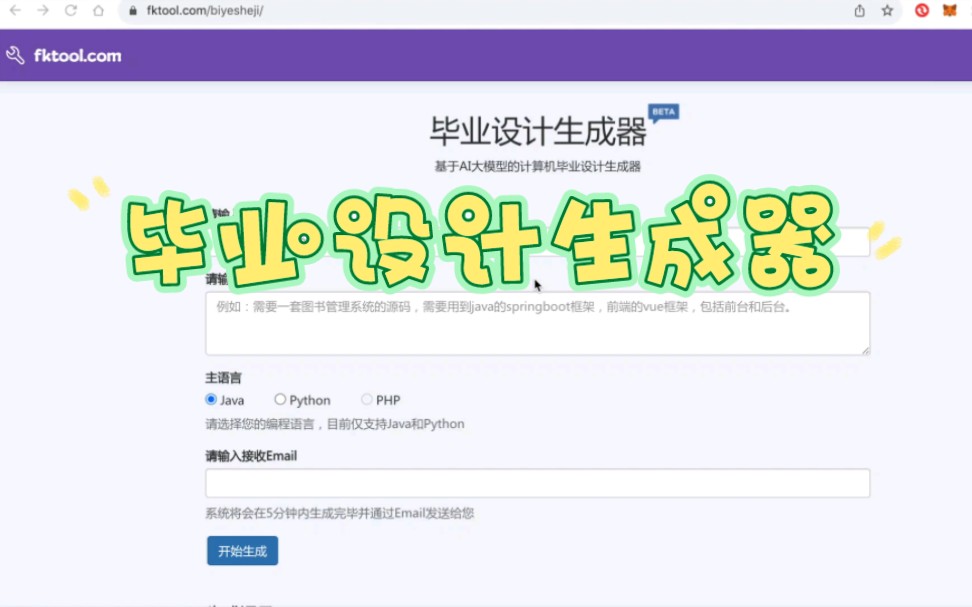The width and height of the screenshot is (972, 607).
Task: Click the fktool.com wrench logo
Action: coord(16,55)
